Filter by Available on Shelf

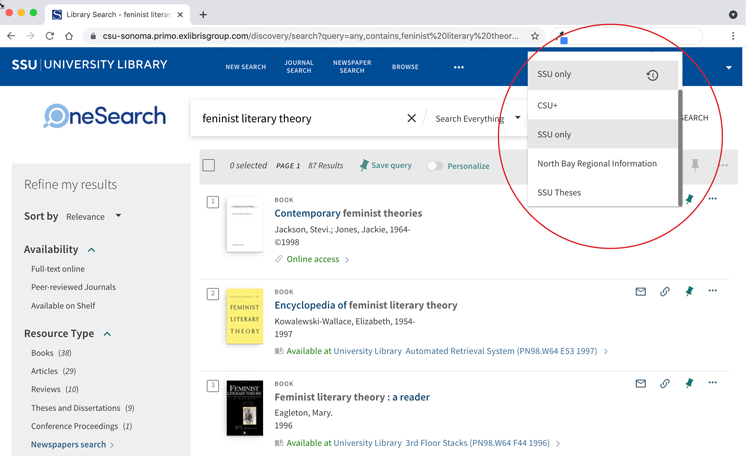(63, 306)
